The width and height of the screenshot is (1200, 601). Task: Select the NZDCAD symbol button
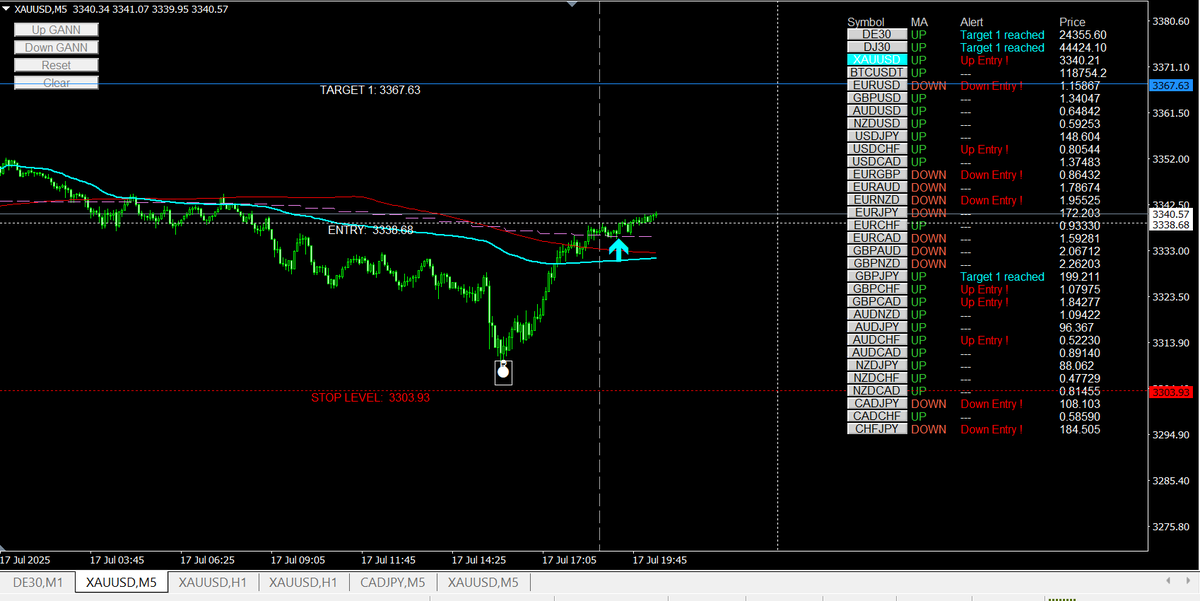pos(877,391)
